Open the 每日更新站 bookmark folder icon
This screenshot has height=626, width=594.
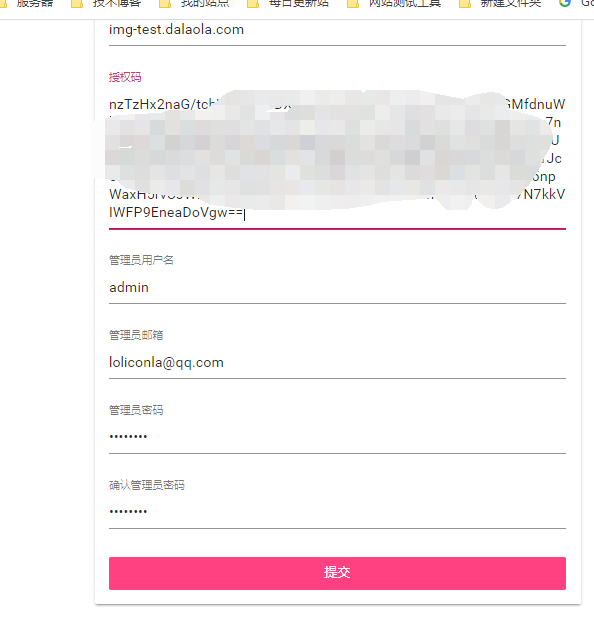tap(253, 4)
